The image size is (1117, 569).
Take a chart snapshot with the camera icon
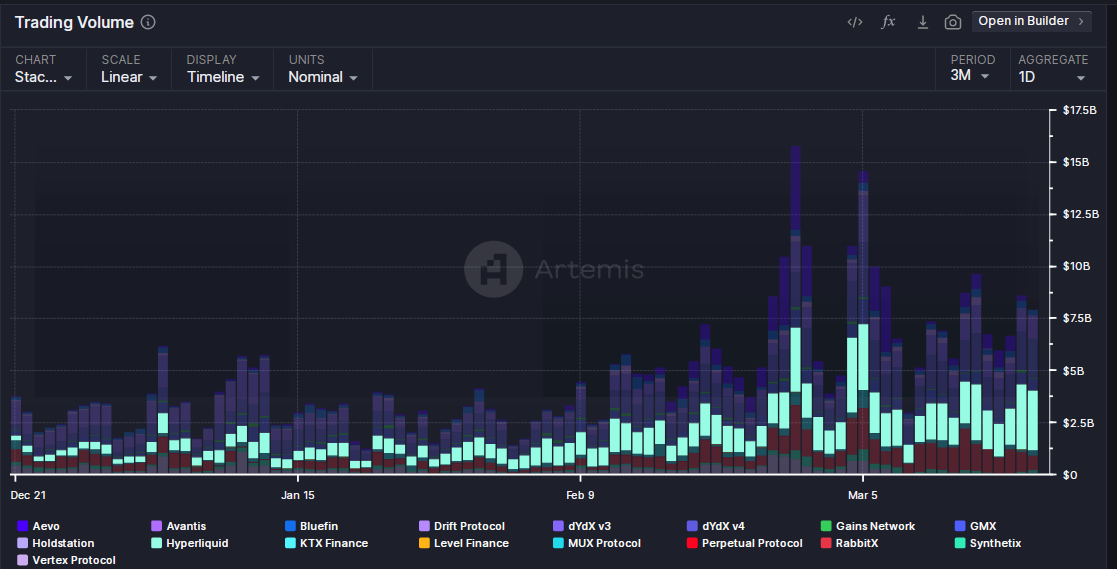click(952, 22)
